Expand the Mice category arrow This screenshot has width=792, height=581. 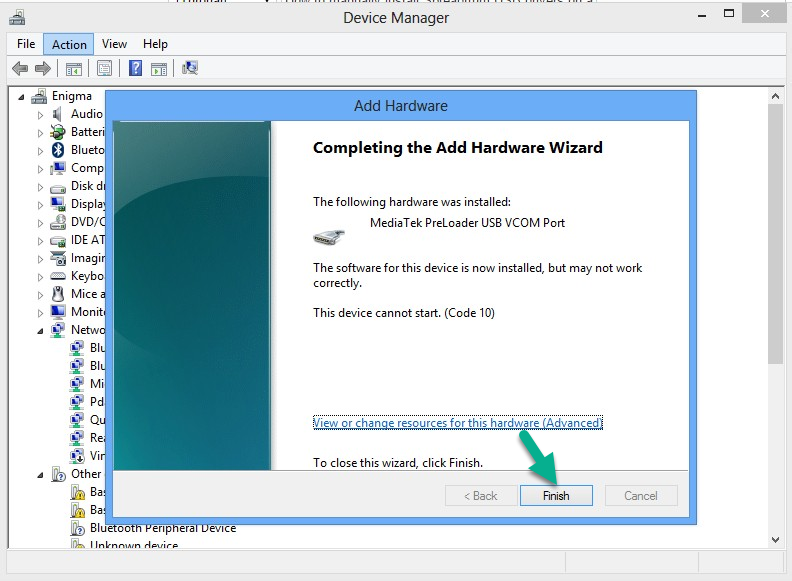pos(40,295)
